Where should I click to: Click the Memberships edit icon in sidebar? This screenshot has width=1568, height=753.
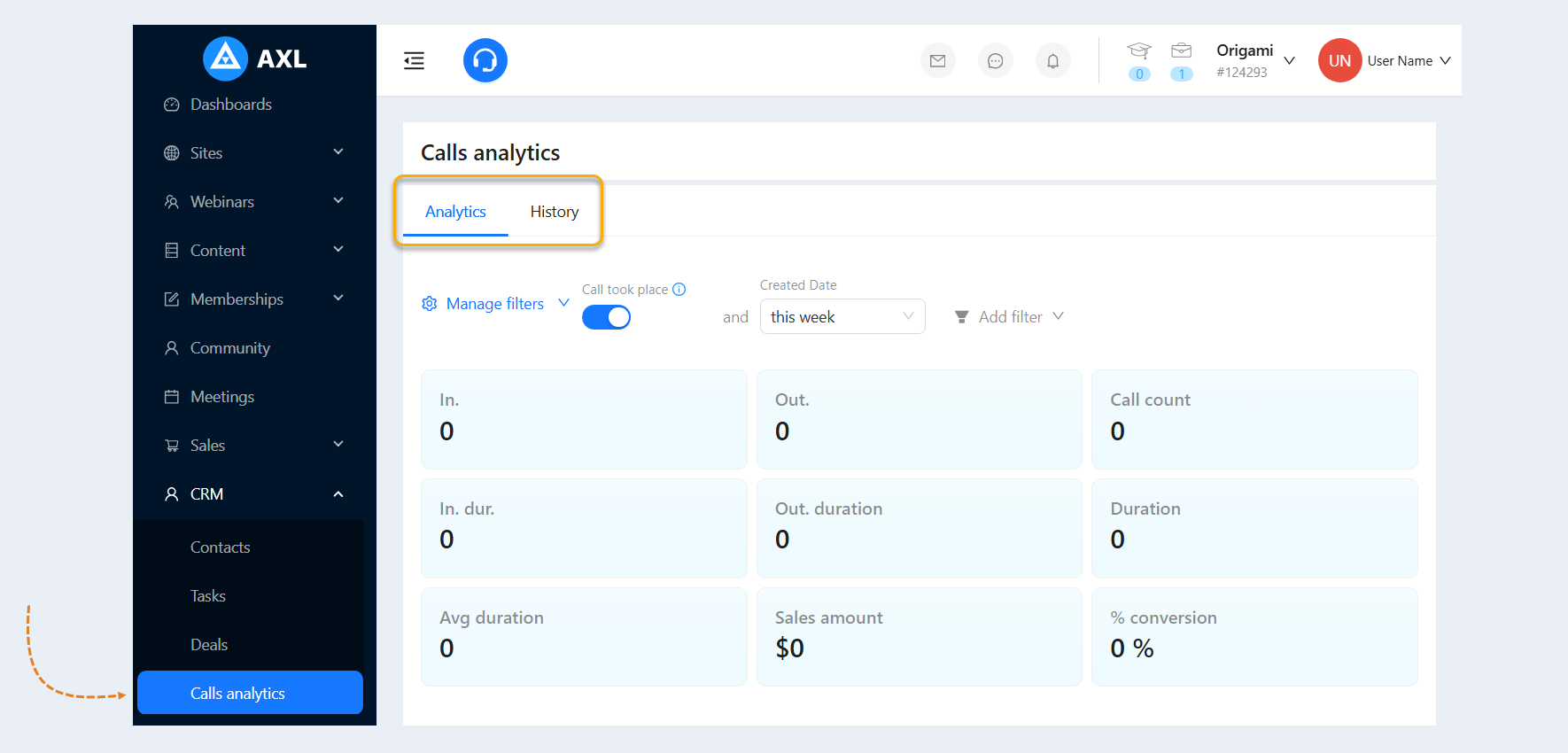tap(172, 299)
